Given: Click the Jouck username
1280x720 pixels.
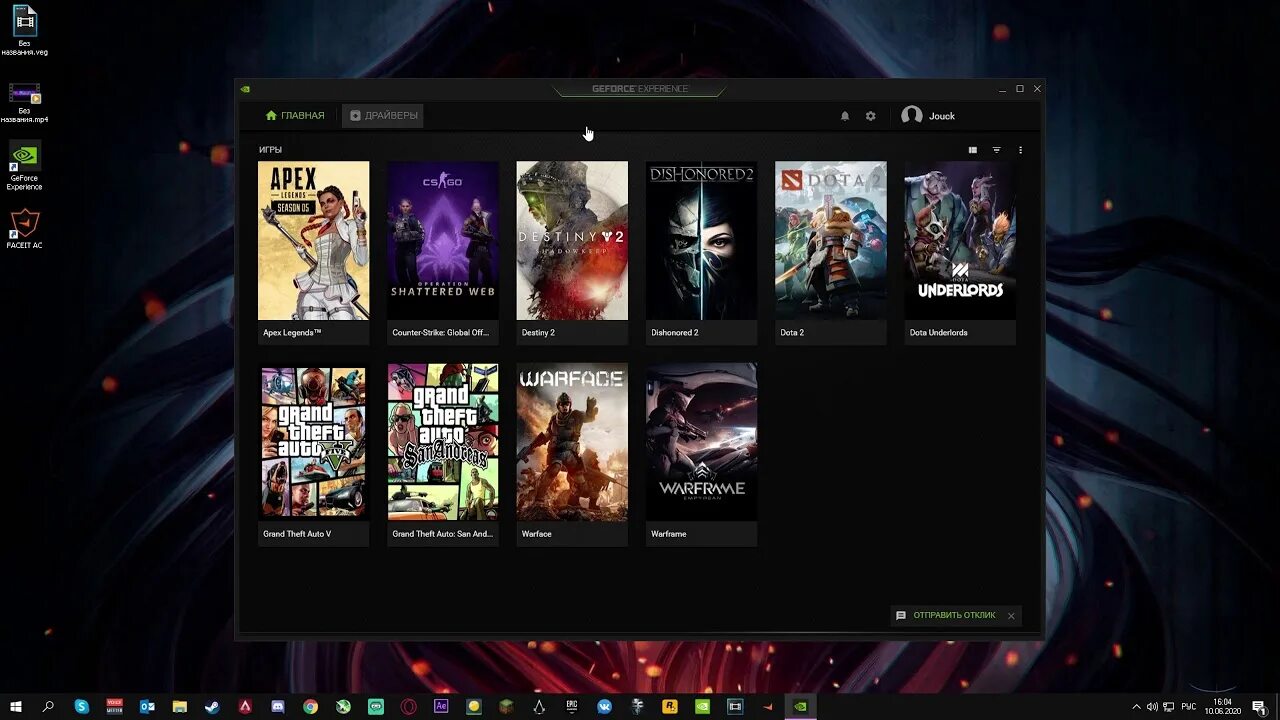Looking at the screenshot, I should pyautogui.click(x=942, y=116).
